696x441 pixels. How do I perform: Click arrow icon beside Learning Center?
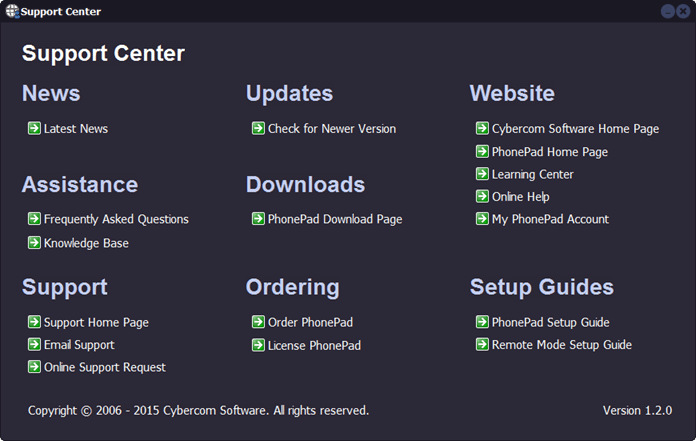[482, 173]
